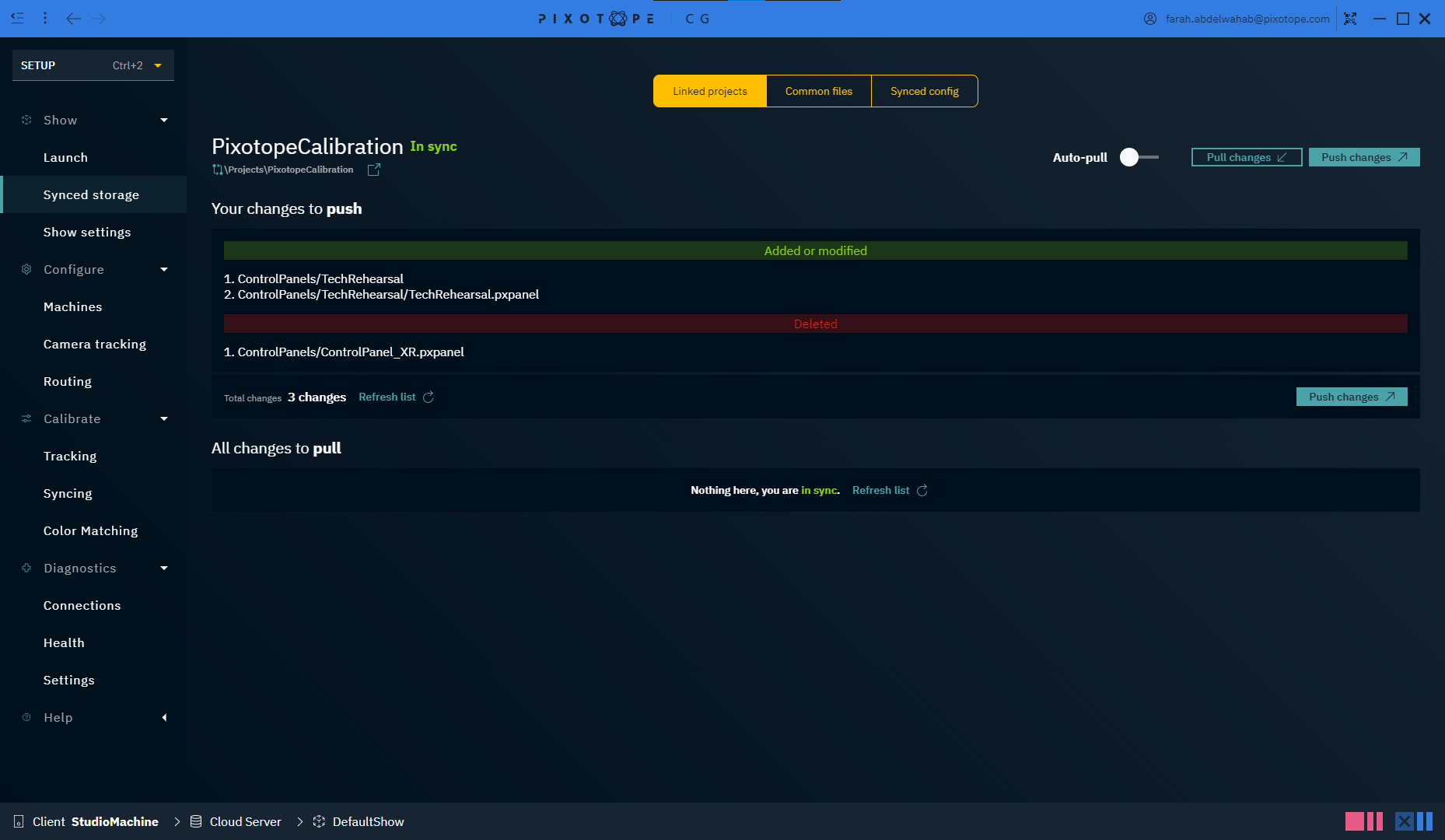Screen dimensions: 1445x840
Task: Click the refresh icon beside pull Refresh list
Action: [922, 490]
